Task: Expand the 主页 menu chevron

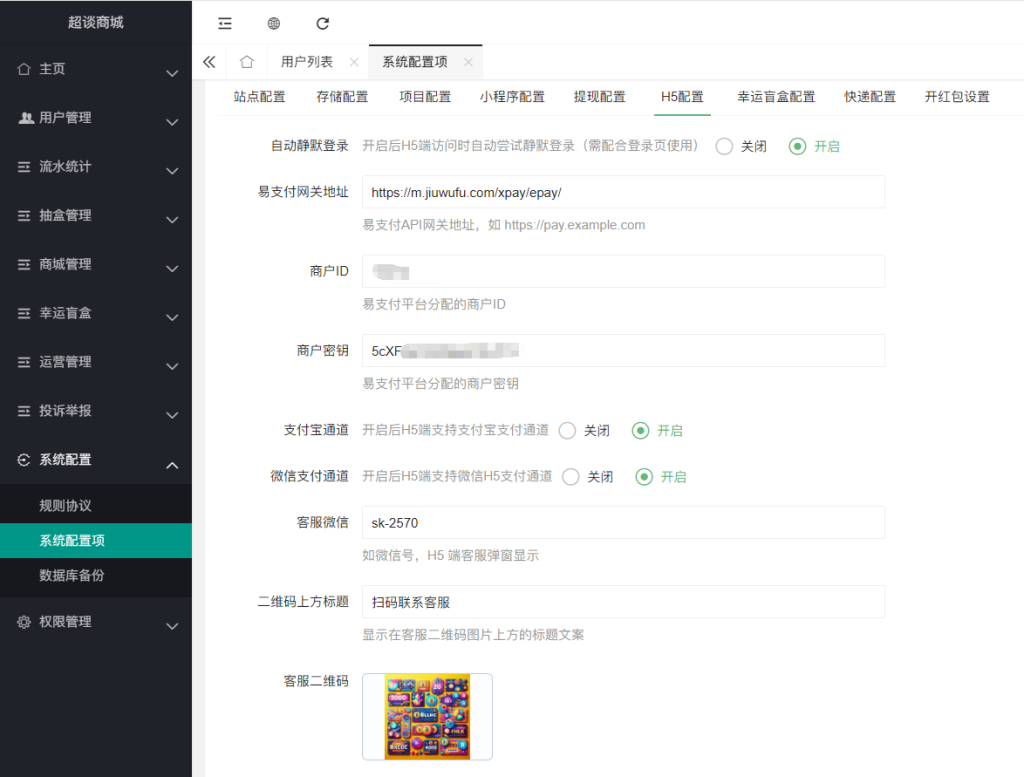Action: [x=172, y=73]
